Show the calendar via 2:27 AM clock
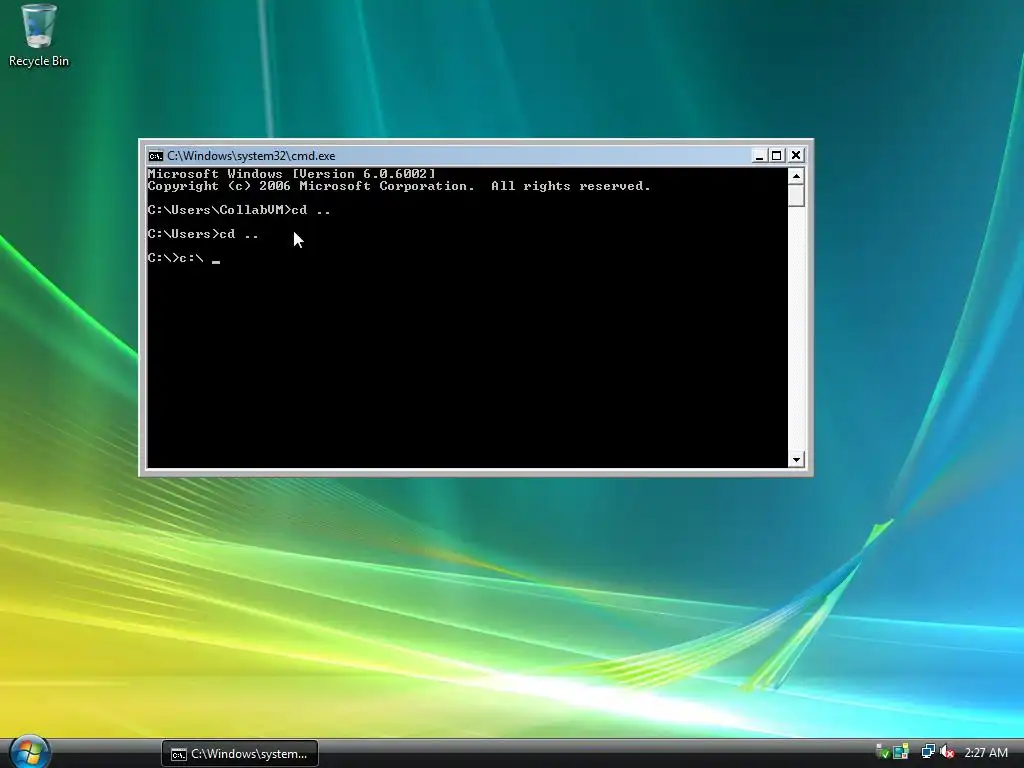The width and height of the screenshot is (1024, 768). (985, 753)
